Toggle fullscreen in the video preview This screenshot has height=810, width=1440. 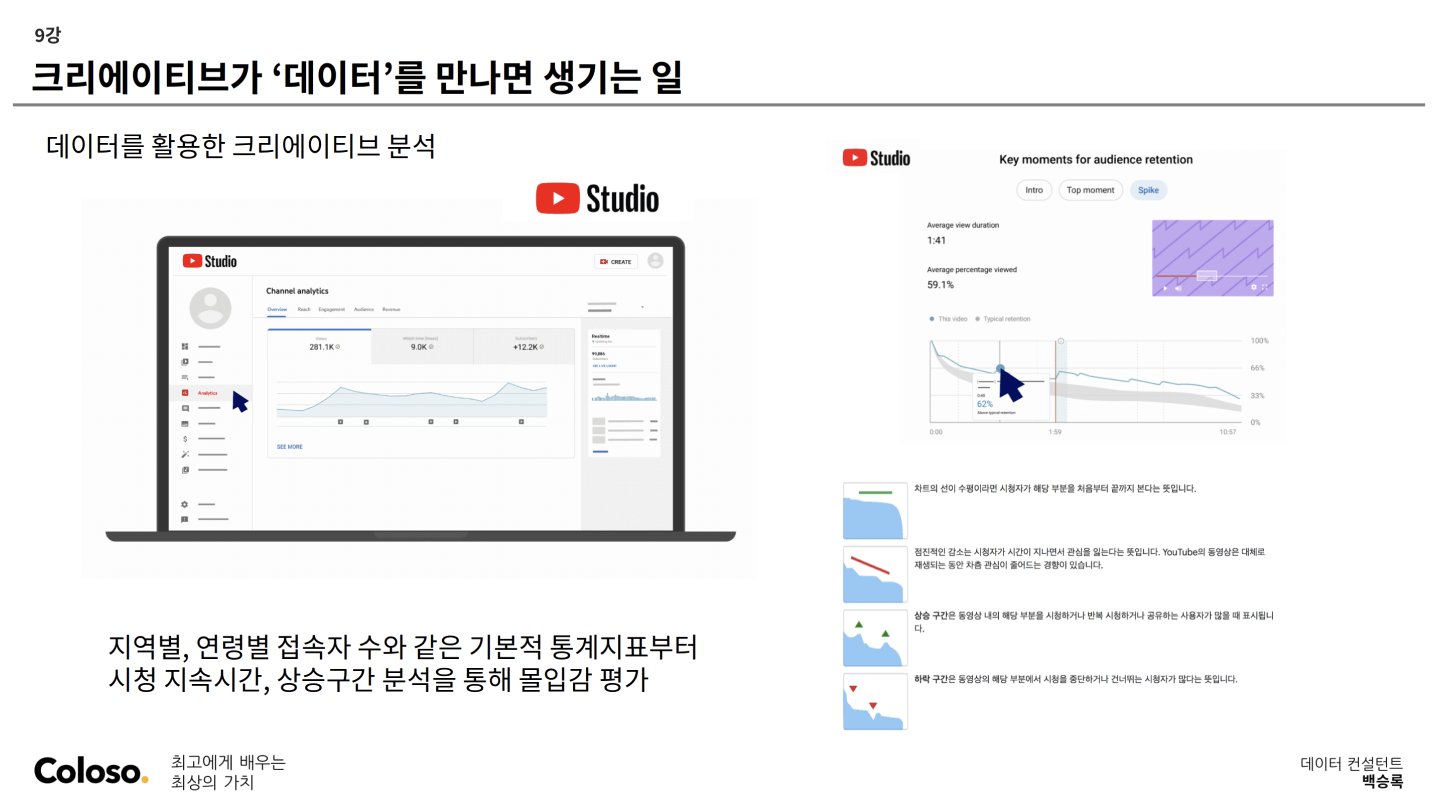tap(1265, 288)
